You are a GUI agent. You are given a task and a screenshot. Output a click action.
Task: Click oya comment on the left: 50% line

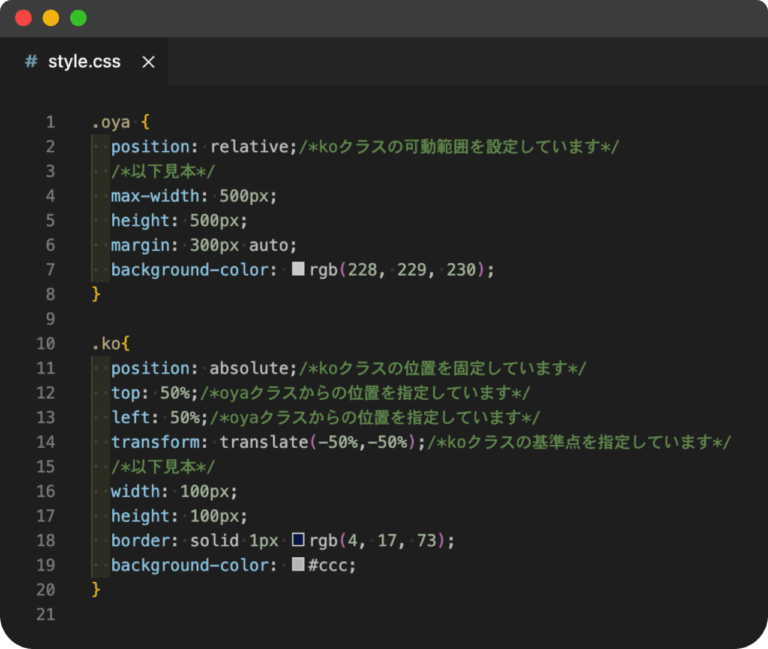click(375, 417)
